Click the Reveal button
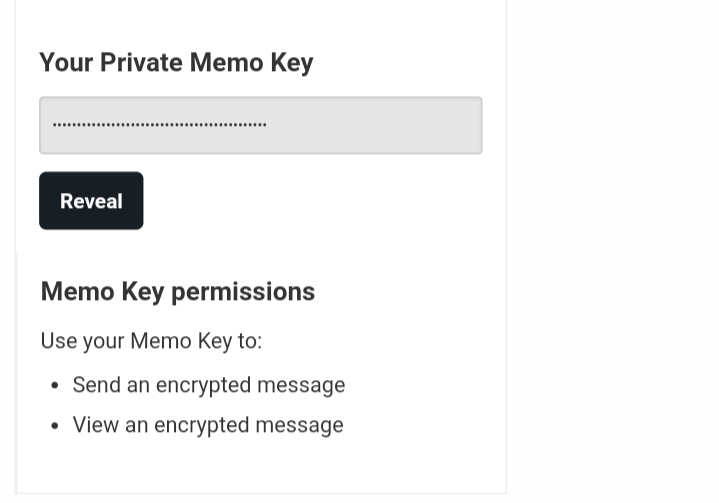Viewport: 719px width, 503px height. [x=91, y=201]
